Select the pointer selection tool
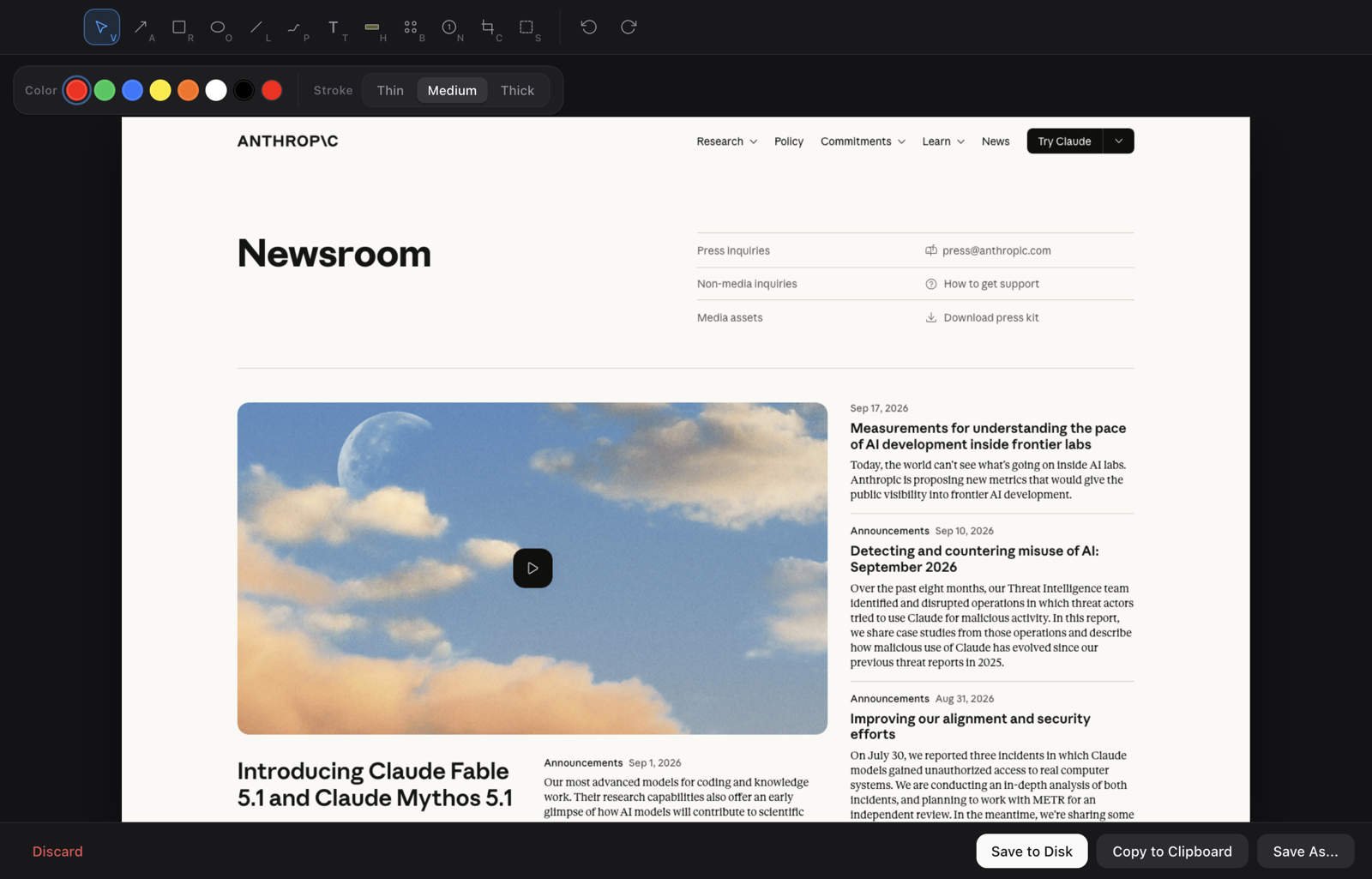 click(101, 27)
